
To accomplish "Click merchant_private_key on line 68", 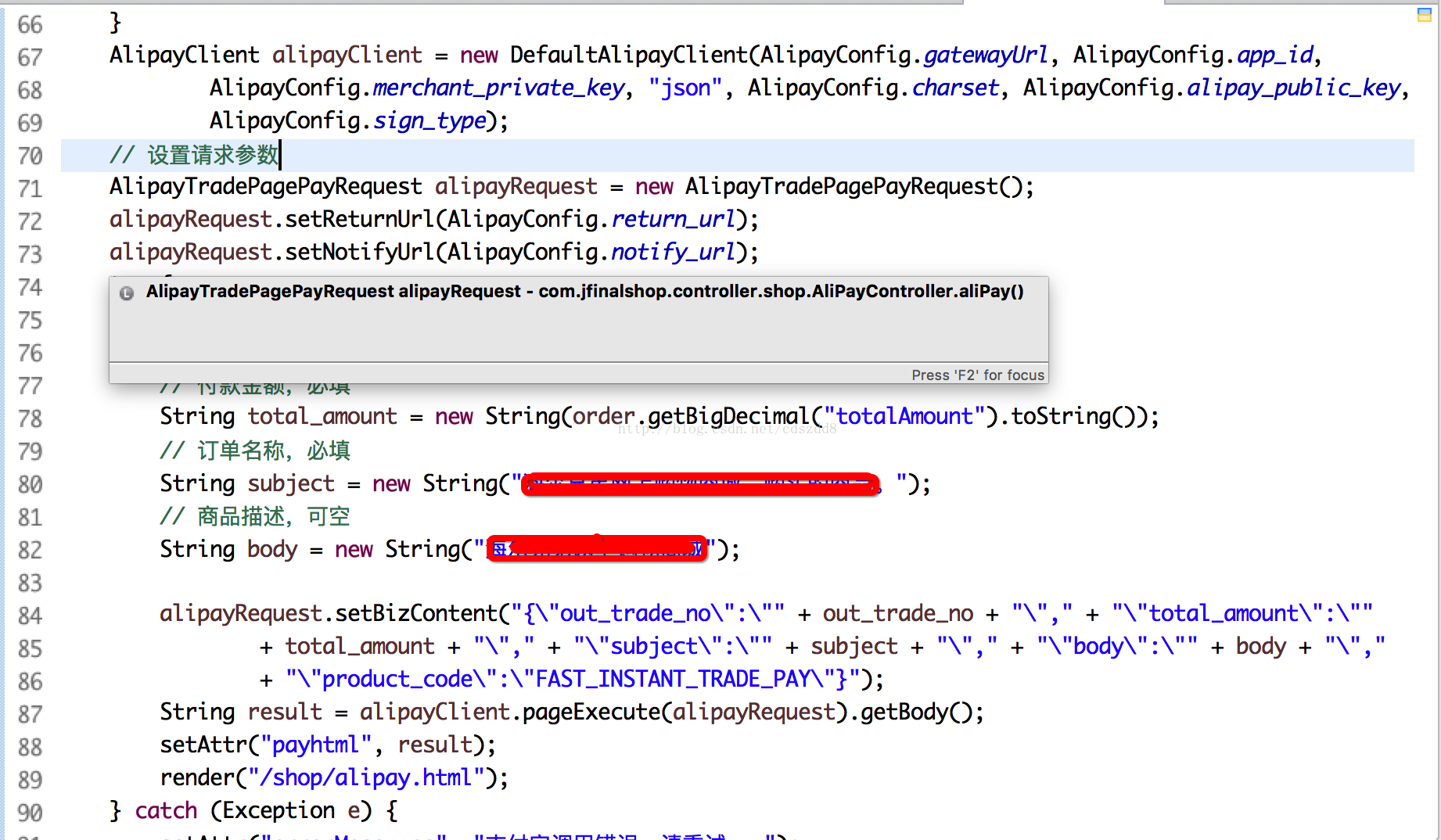I will pyautogui.click(x=499, y=88).
